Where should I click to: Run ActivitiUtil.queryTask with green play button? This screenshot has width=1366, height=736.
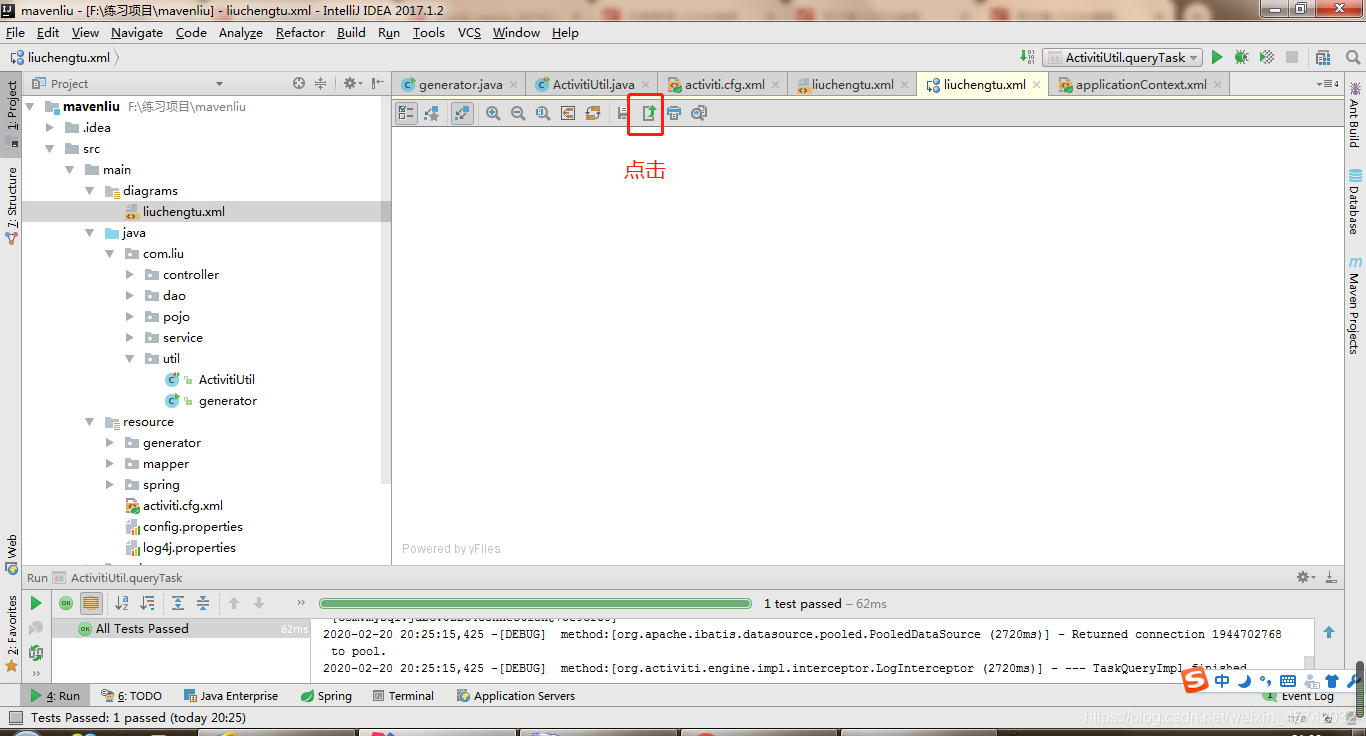coord(1217,58)
